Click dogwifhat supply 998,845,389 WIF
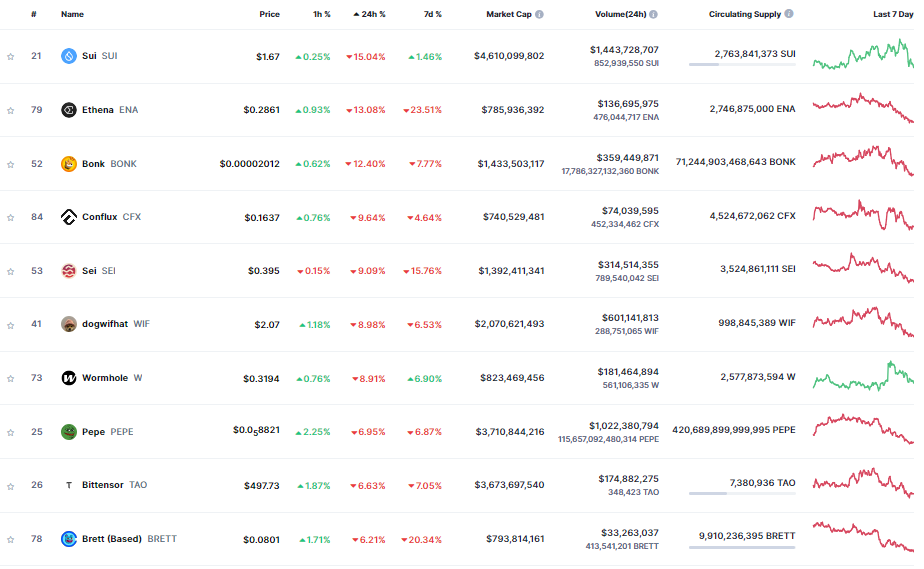The height and width of the screenshot is (569, 924). (x=757, y=323)
